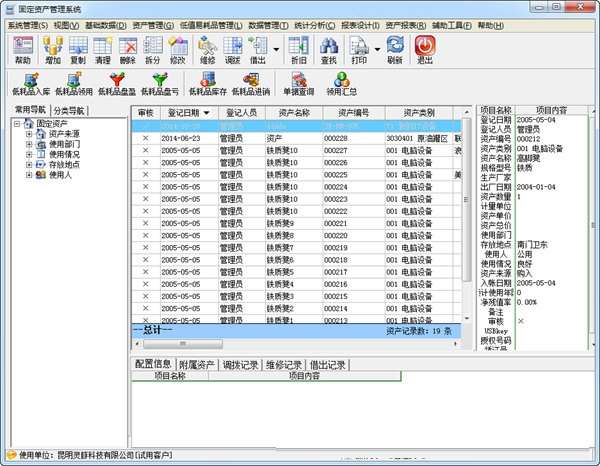
Task: Click the 刷新 (Refresh) icon
Action: 395,49
